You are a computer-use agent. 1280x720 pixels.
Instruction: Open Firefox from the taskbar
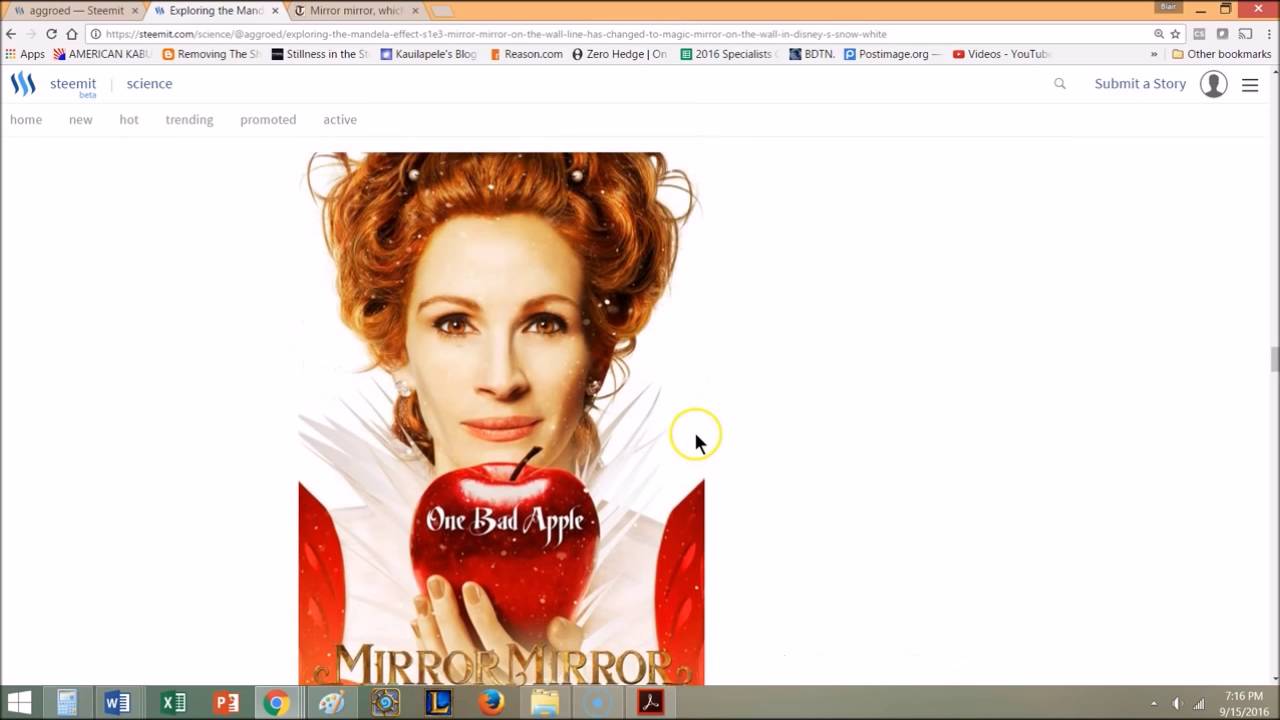[x=490, y=703]
